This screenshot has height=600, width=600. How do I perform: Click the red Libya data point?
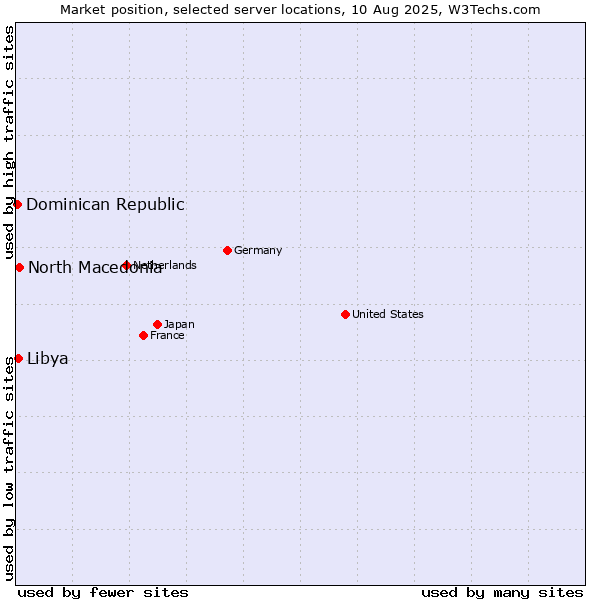18,359
